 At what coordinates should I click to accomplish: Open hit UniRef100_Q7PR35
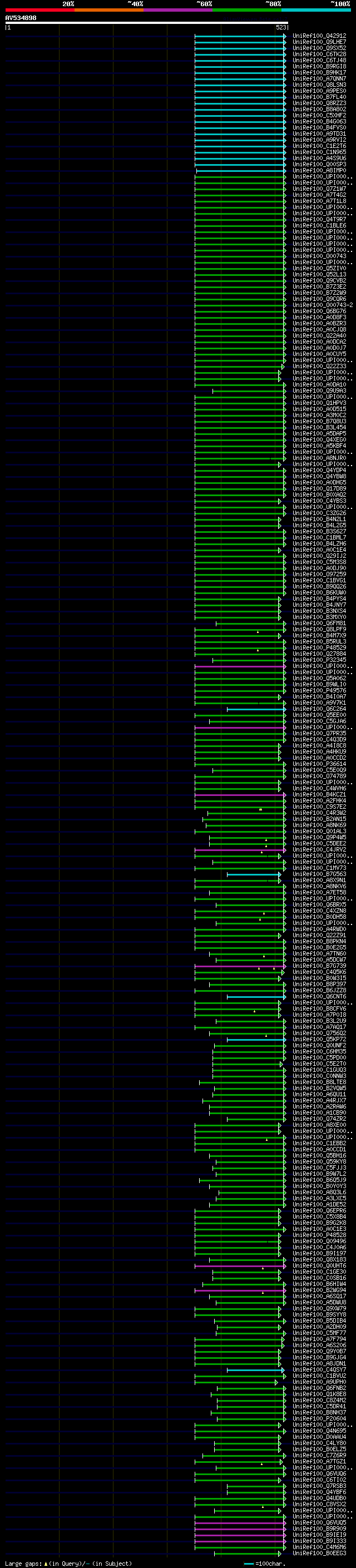[x=319, y=734]
